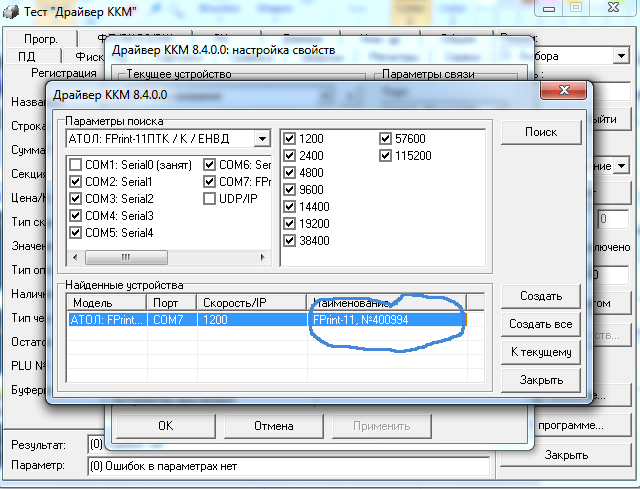
Task: Toggle the 19200 baud rate checkbox
Action: [x=289, y=224]
